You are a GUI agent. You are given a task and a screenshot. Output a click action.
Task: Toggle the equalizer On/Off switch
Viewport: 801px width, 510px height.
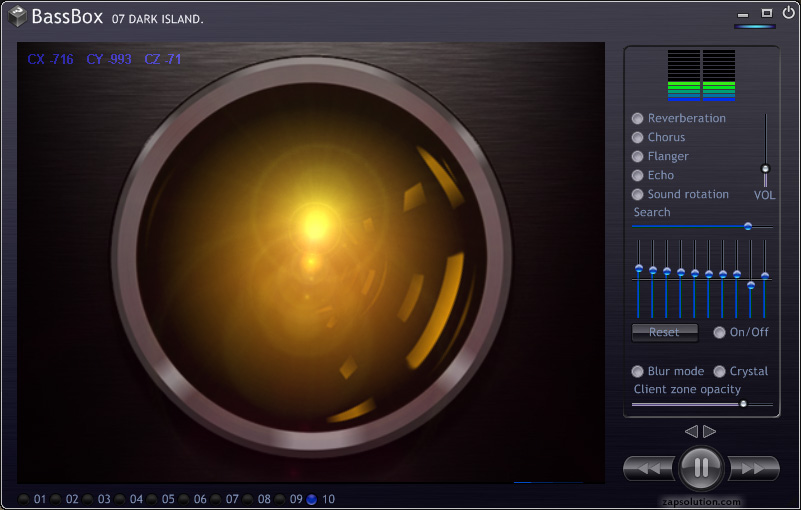coord(719,333)
